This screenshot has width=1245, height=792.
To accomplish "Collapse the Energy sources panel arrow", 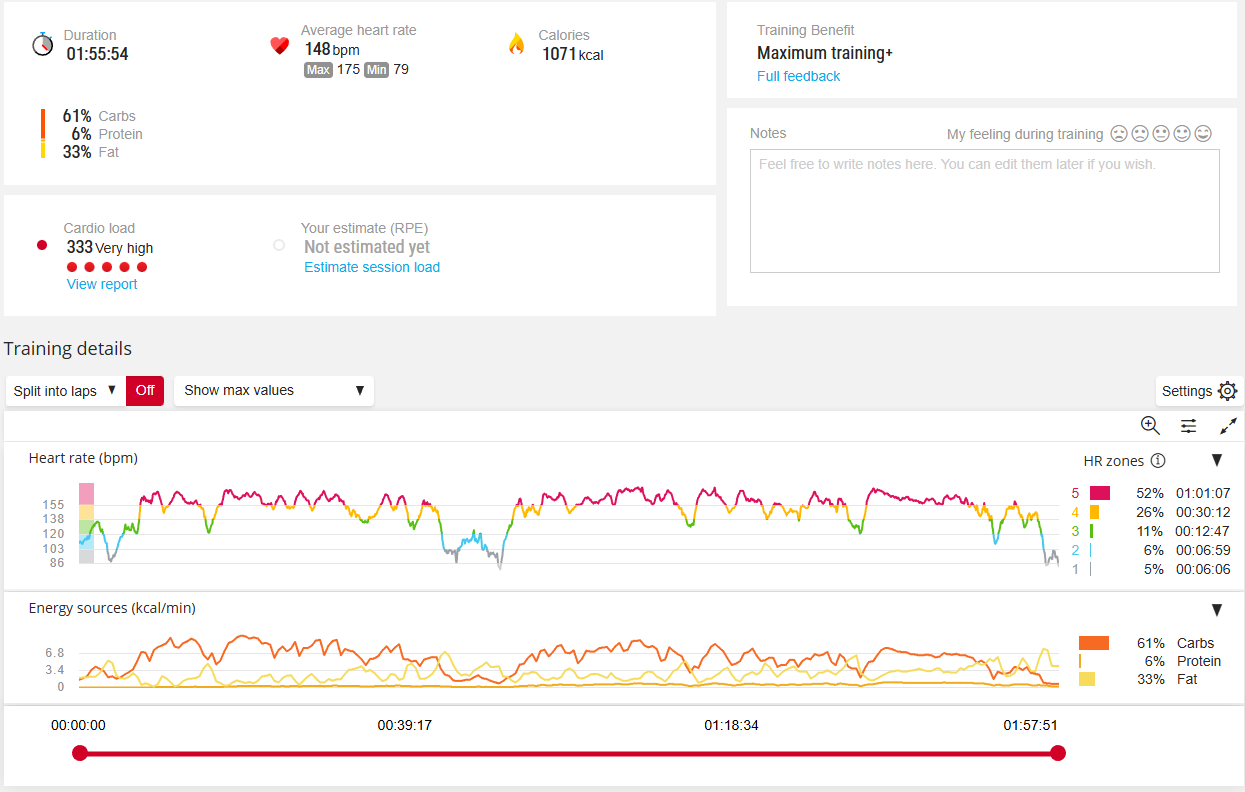I will (x=1217, y=610).
